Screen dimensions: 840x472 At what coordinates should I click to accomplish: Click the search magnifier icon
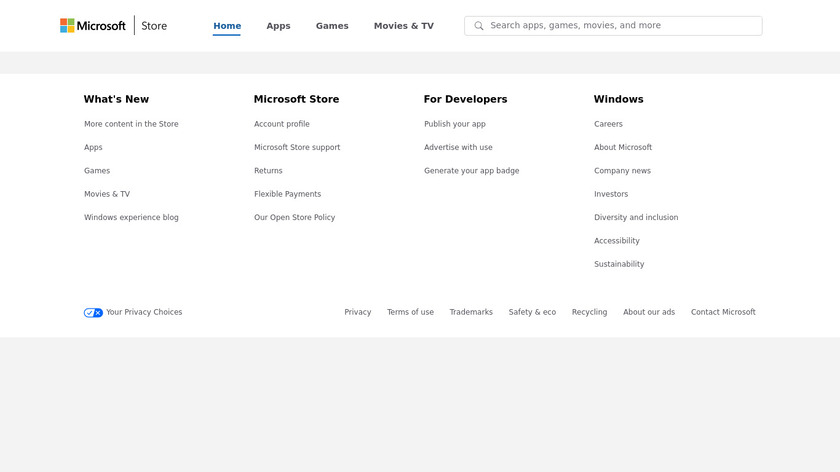[x=479, y=26]
